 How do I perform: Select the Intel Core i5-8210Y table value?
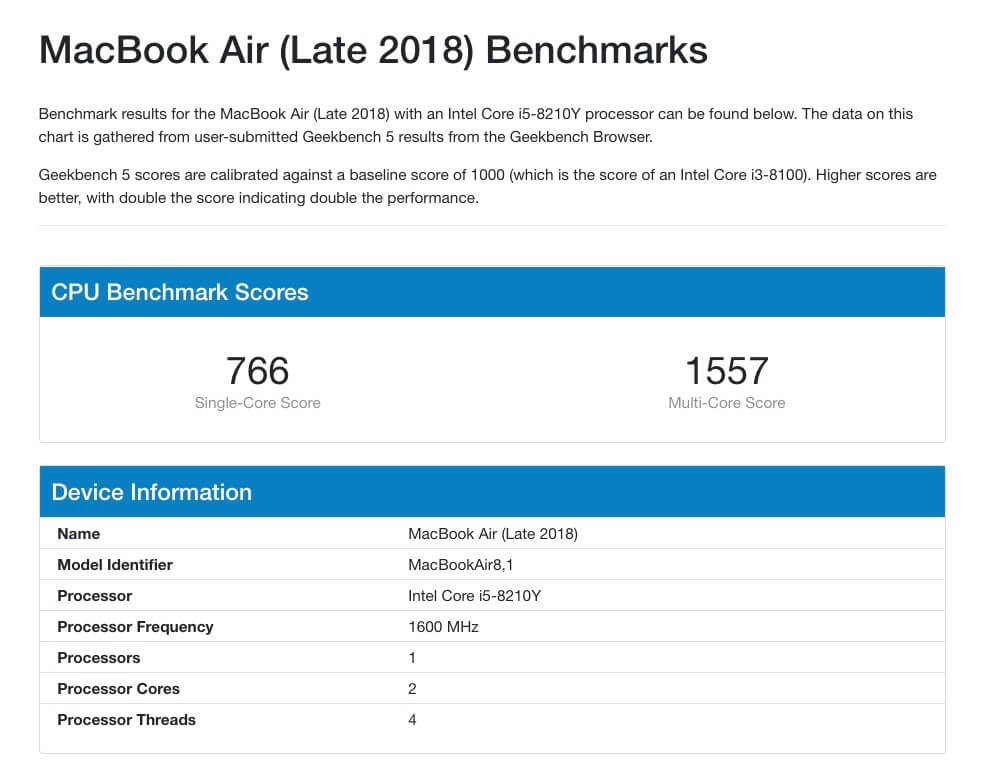click(x=474, y=596)
